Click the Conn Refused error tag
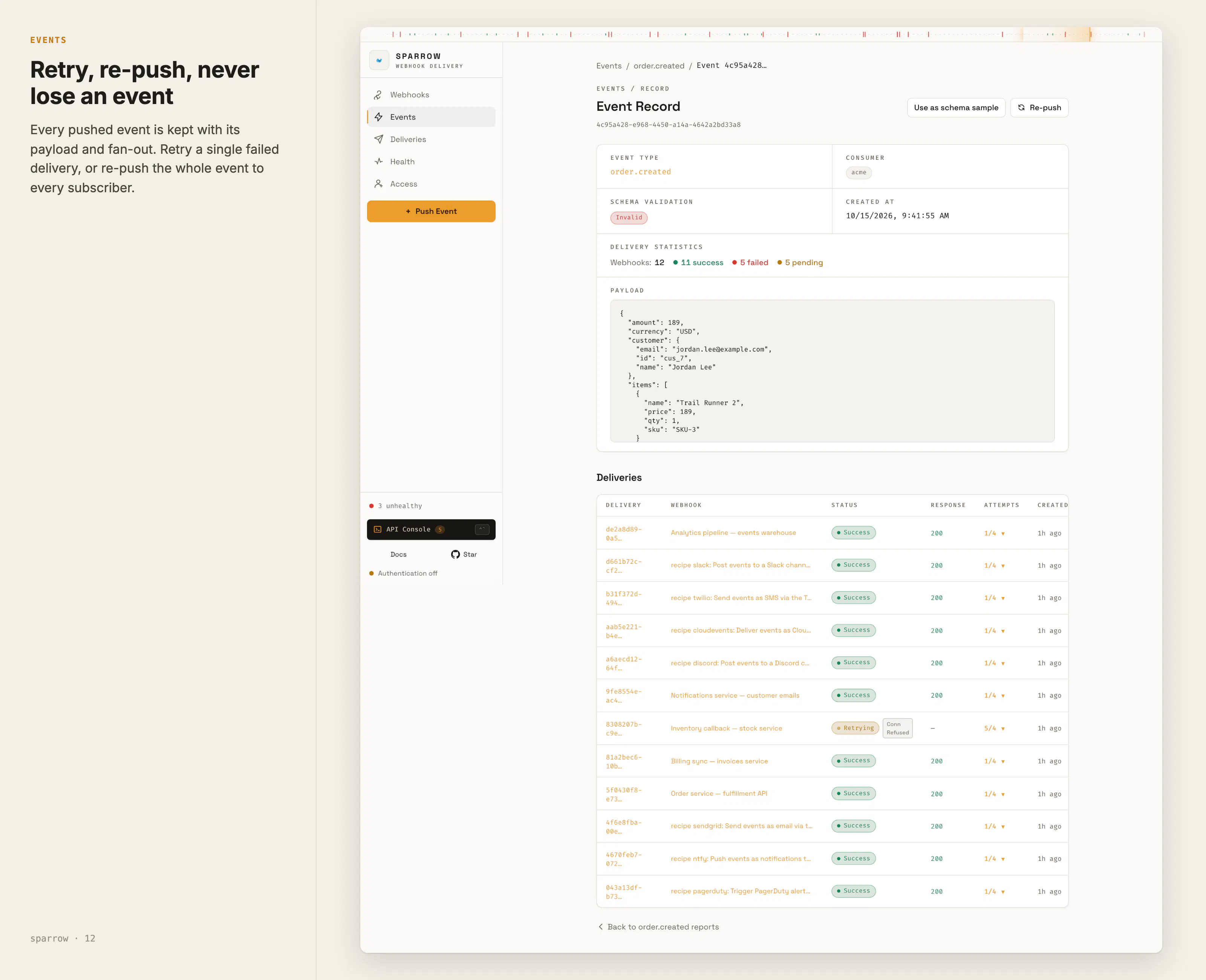Viewport: 1206px width, 980px height. tap(897, 728)
